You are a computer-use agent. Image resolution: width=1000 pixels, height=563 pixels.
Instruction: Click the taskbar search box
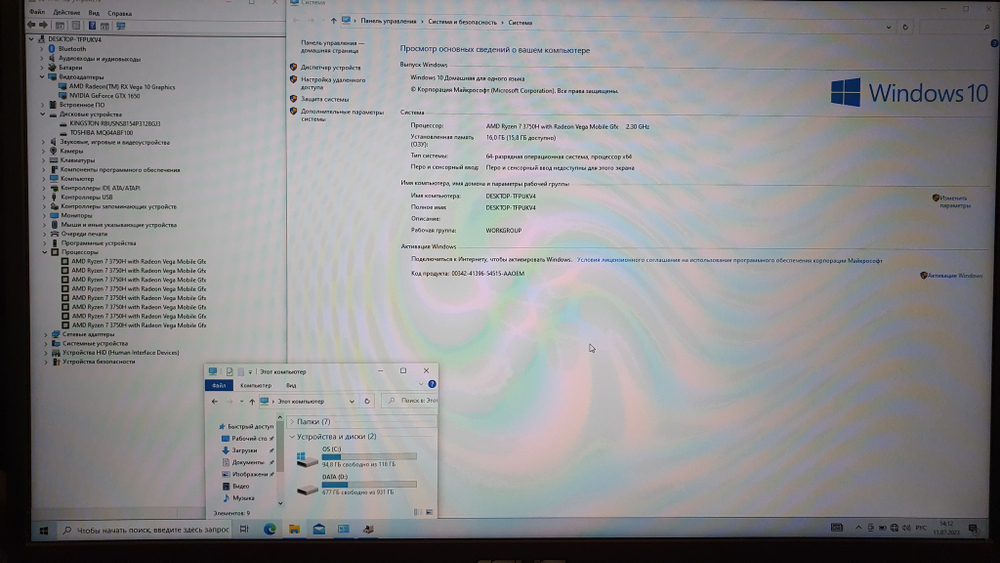pyautogui.click(x=146, y=530)
